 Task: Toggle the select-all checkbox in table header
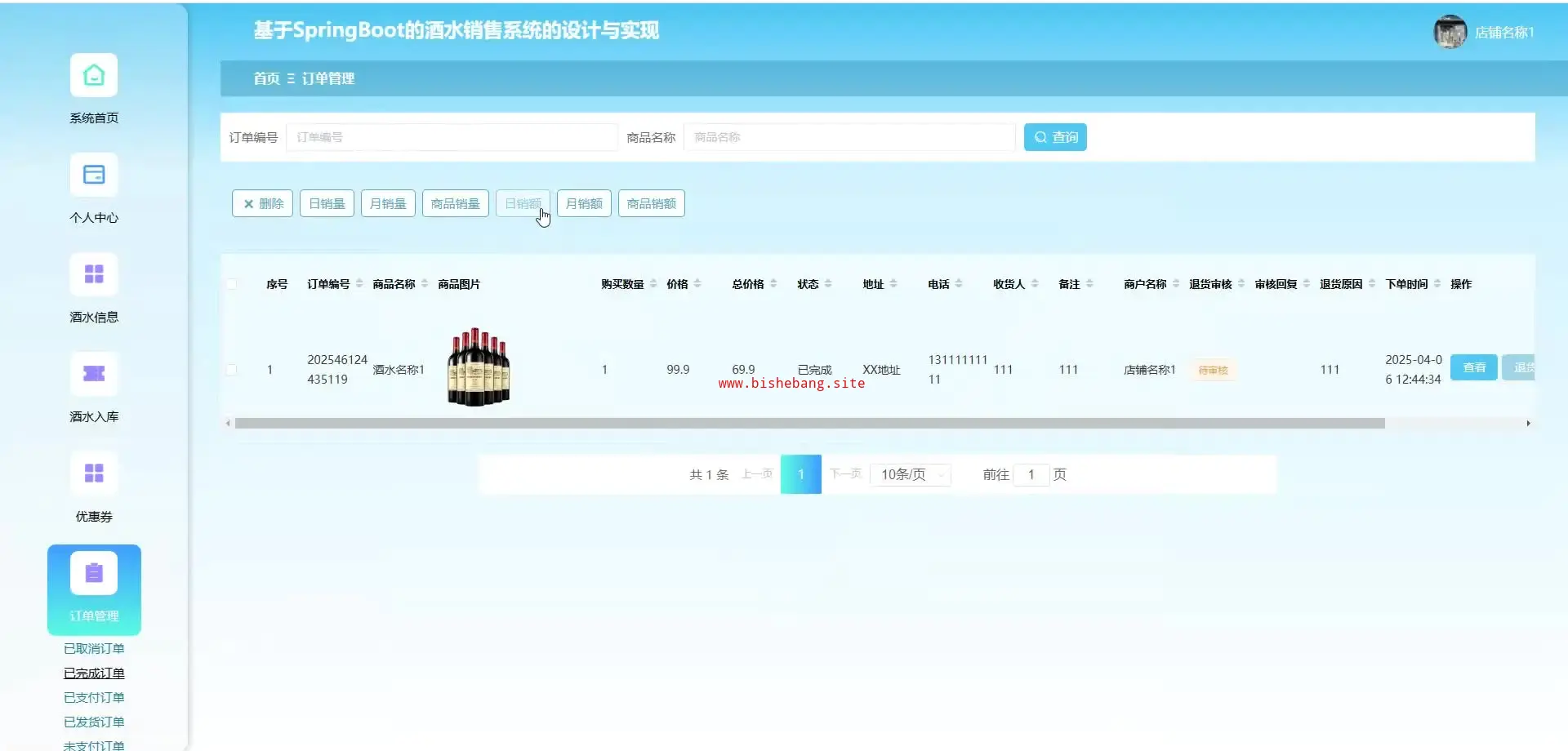pyautogui.click(x=232, y=284)
